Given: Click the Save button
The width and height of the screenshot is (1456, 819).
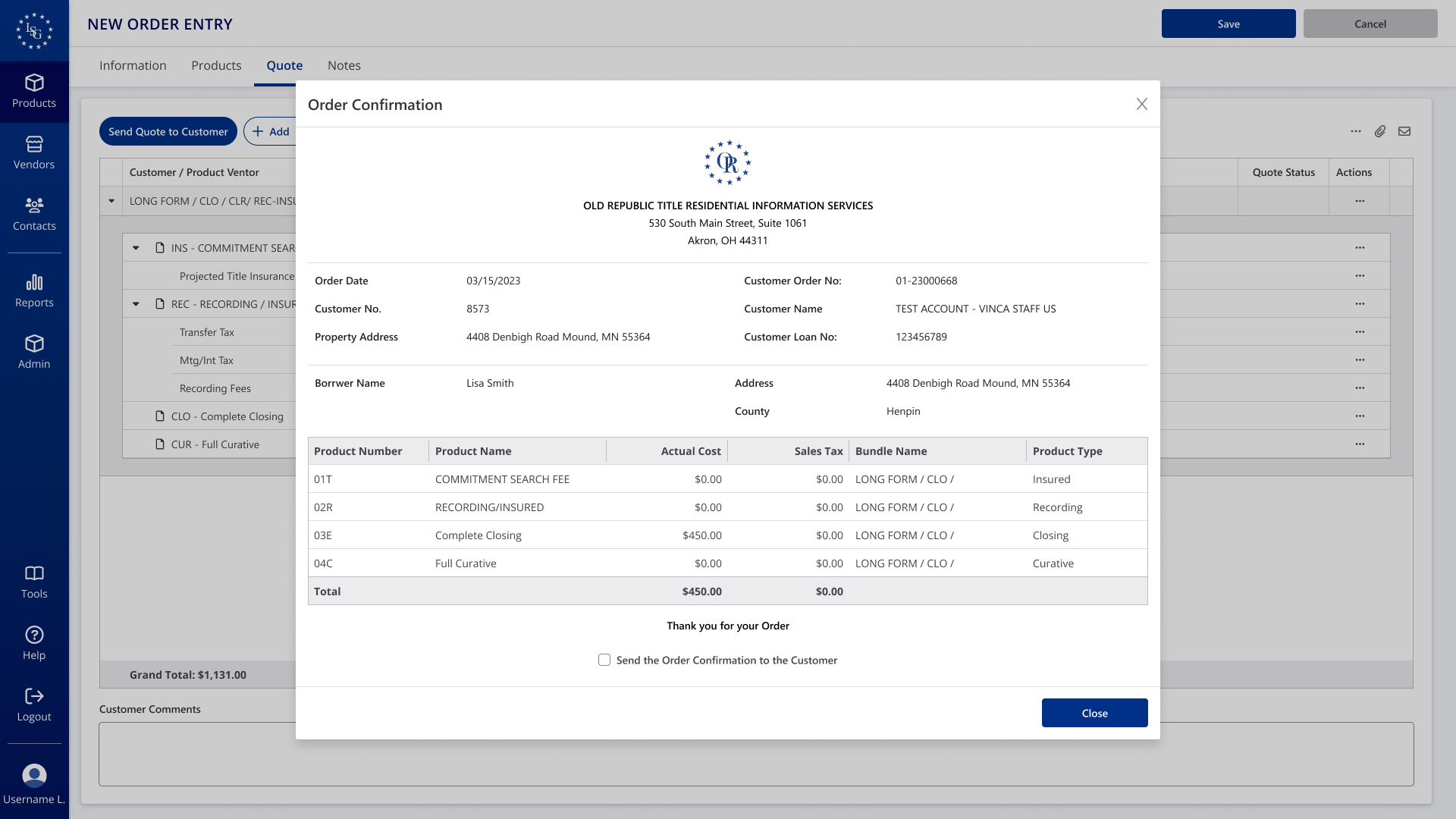Looking at the screenshot, I should coord(1228,24).
